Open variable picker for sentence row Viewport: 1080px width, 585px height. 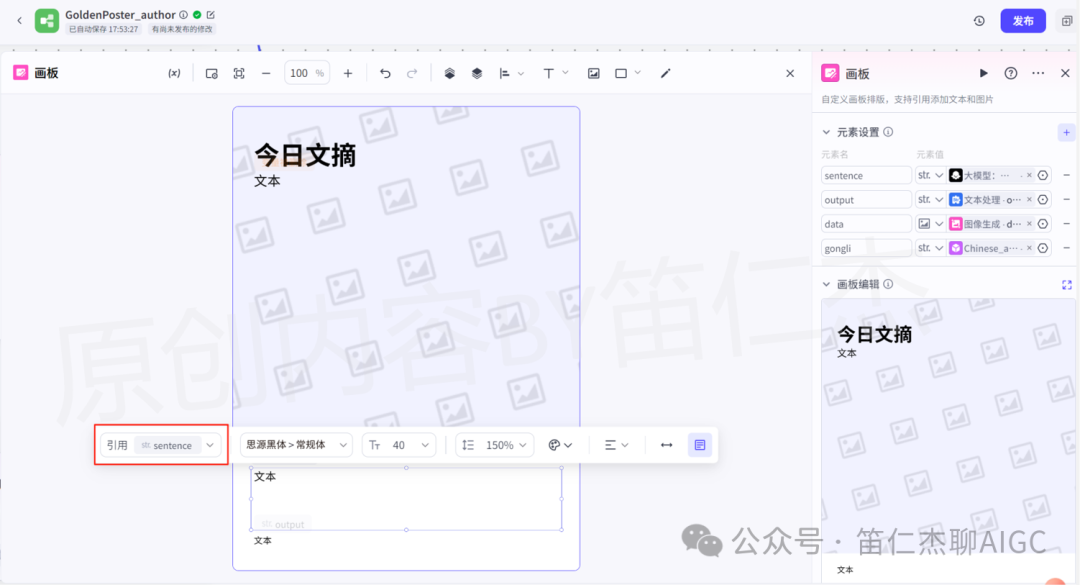[1043, 175]
